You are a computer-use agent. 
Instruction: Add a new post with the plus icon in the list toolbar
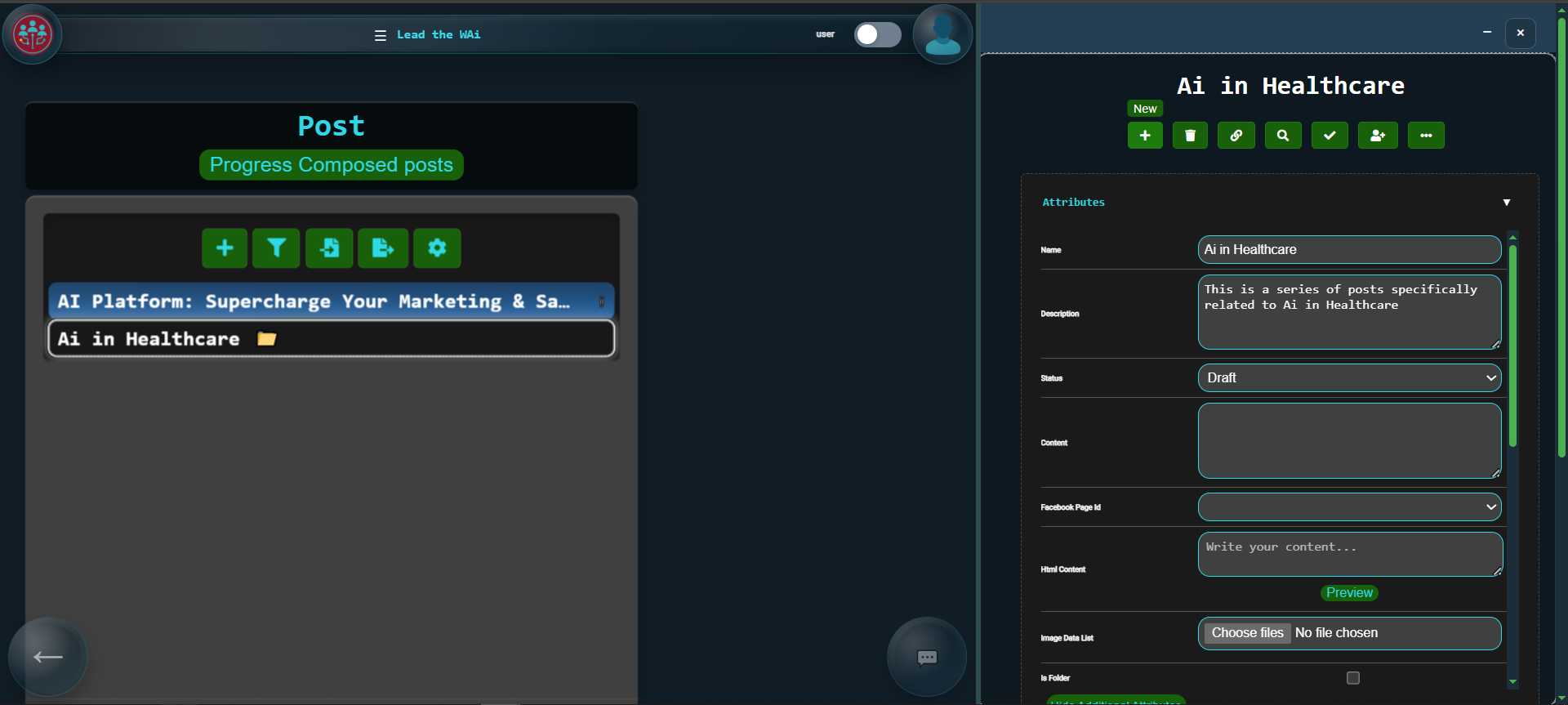225,248
